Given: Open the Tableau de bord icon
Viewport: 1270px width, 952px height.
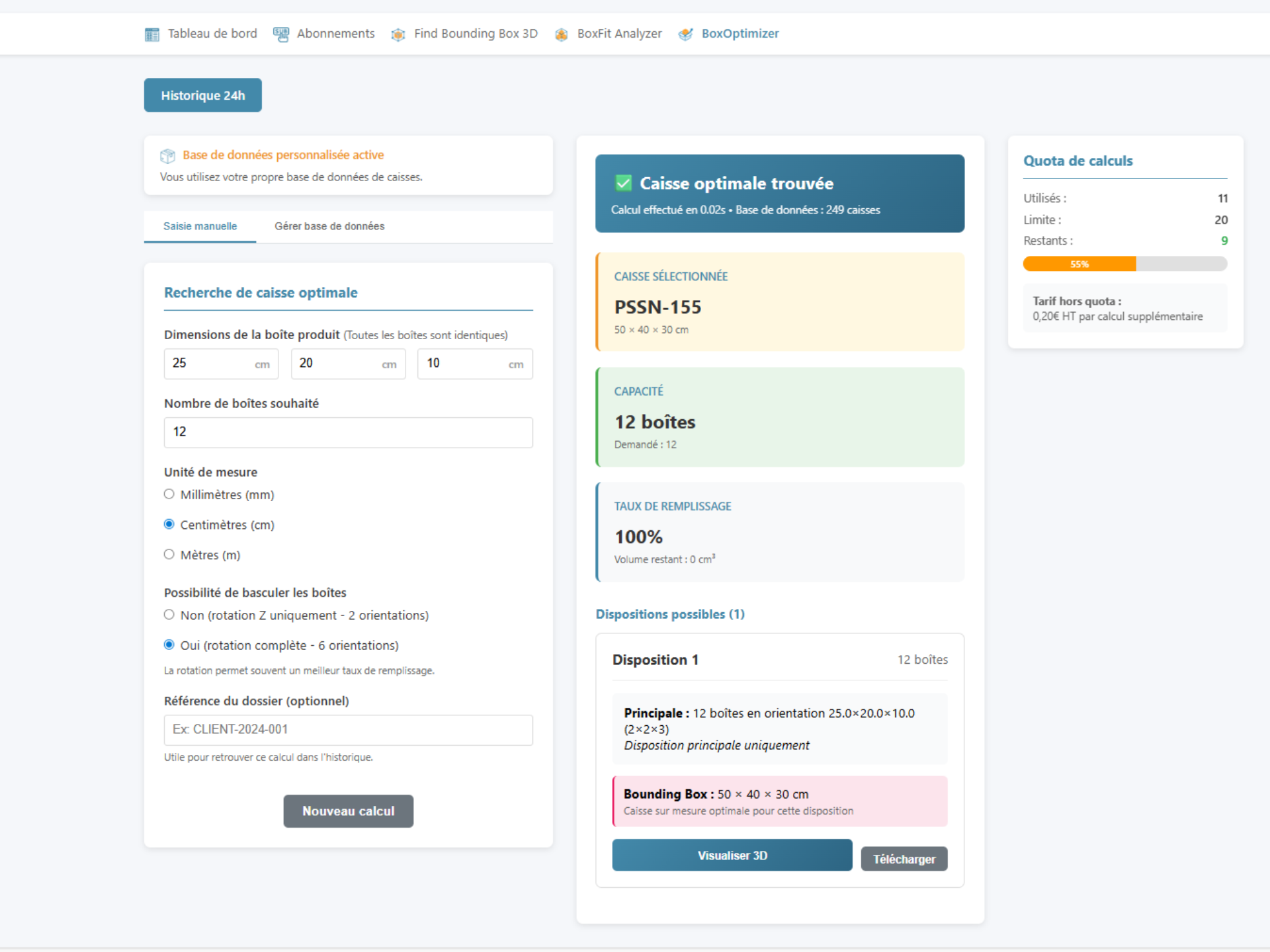Looking at the screenshot, I should (151, 34).
